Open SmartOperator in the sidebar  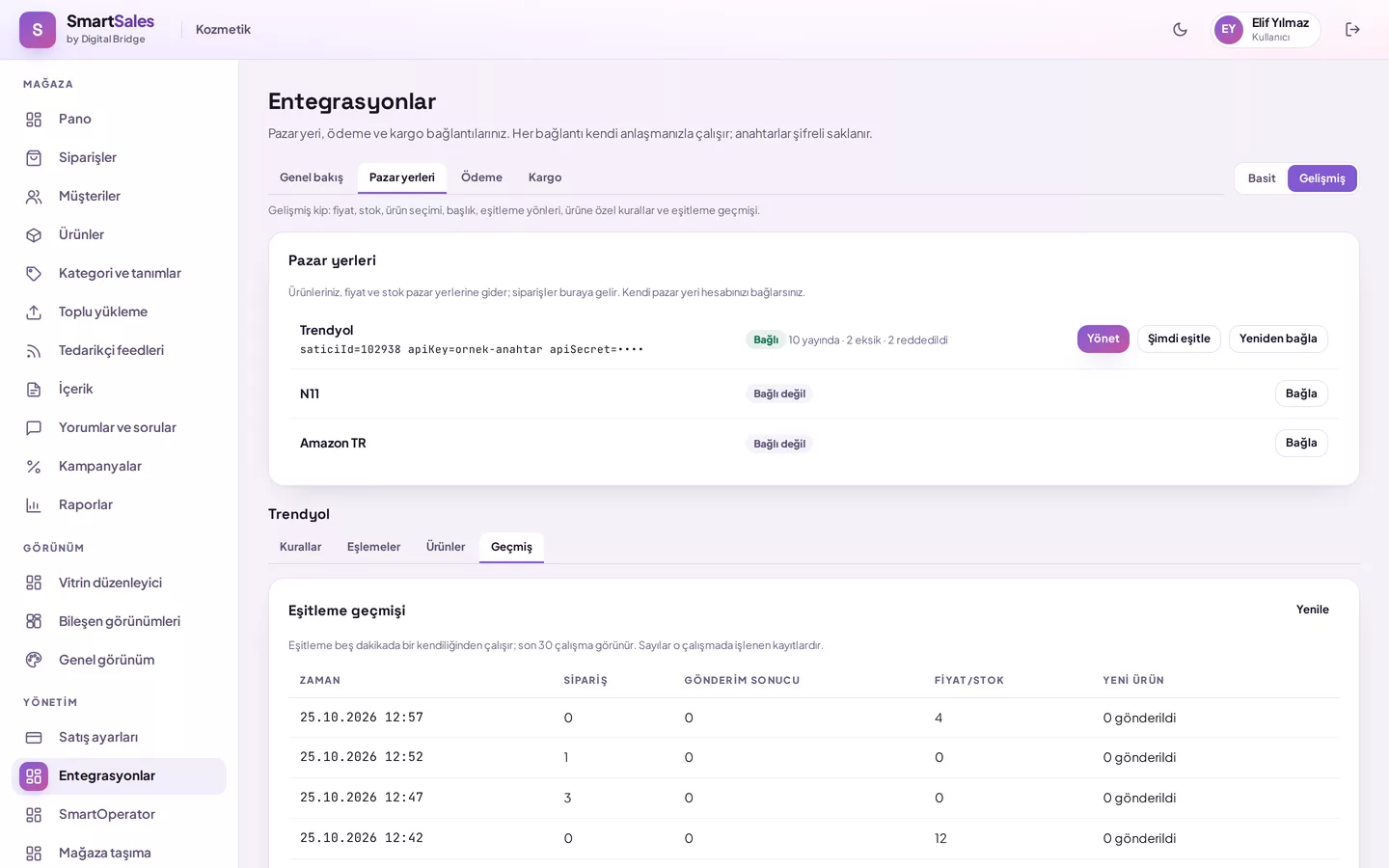click(x=120, y=815)
